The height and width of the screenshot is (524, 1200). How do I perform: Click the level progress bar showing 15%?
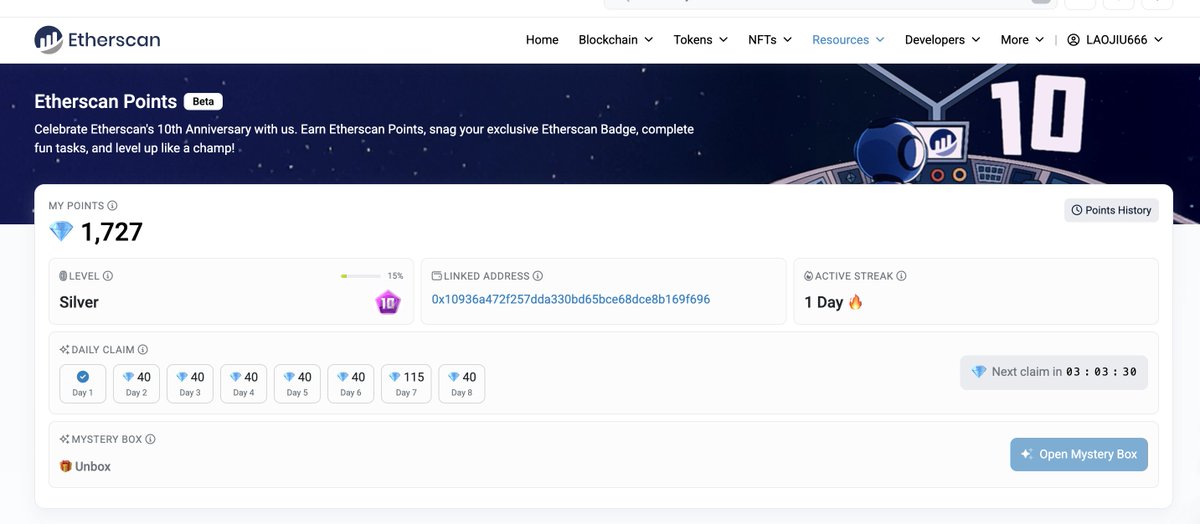pos(360,276)
